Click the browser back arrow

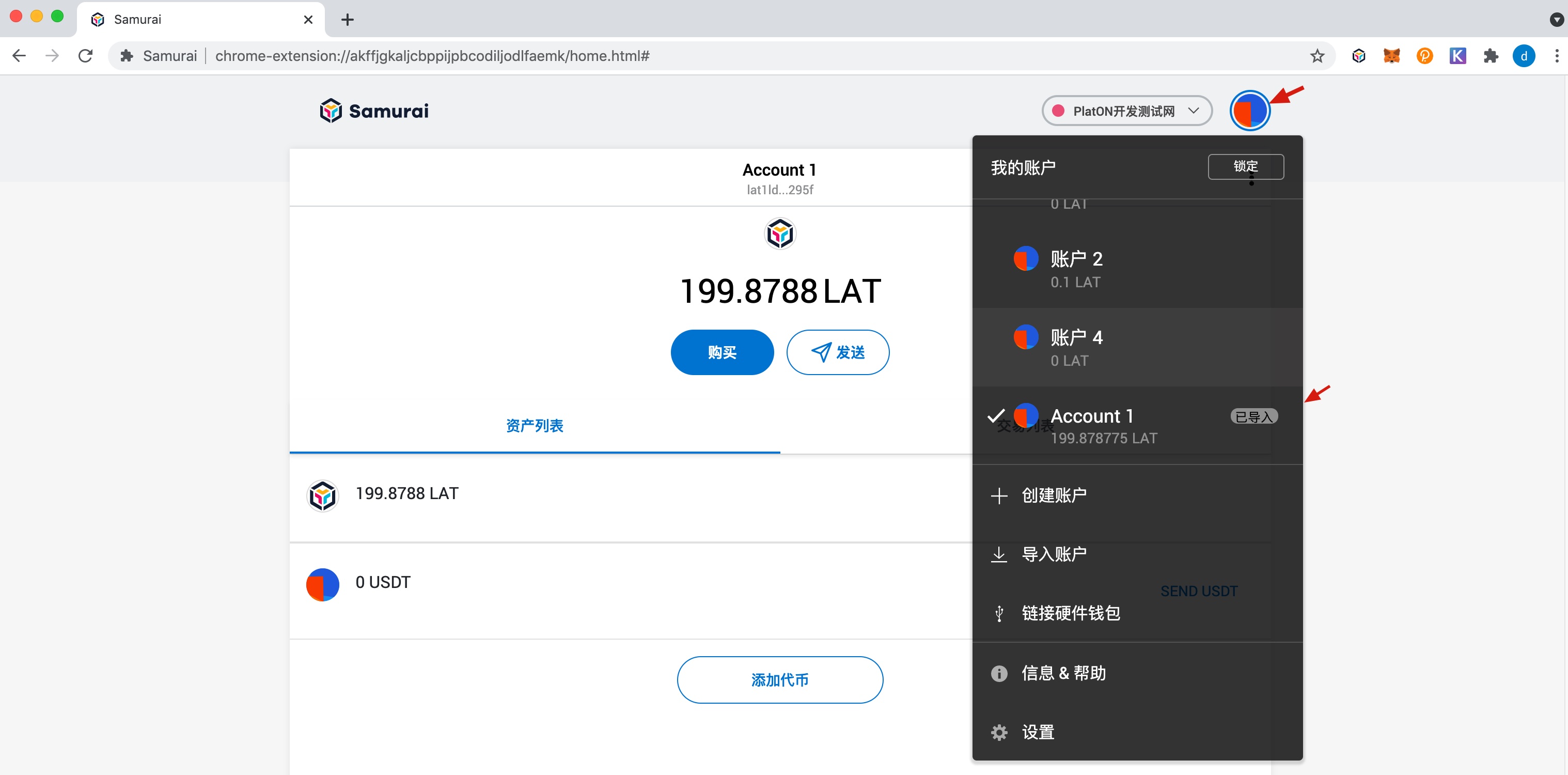click(x=19, y=56)
